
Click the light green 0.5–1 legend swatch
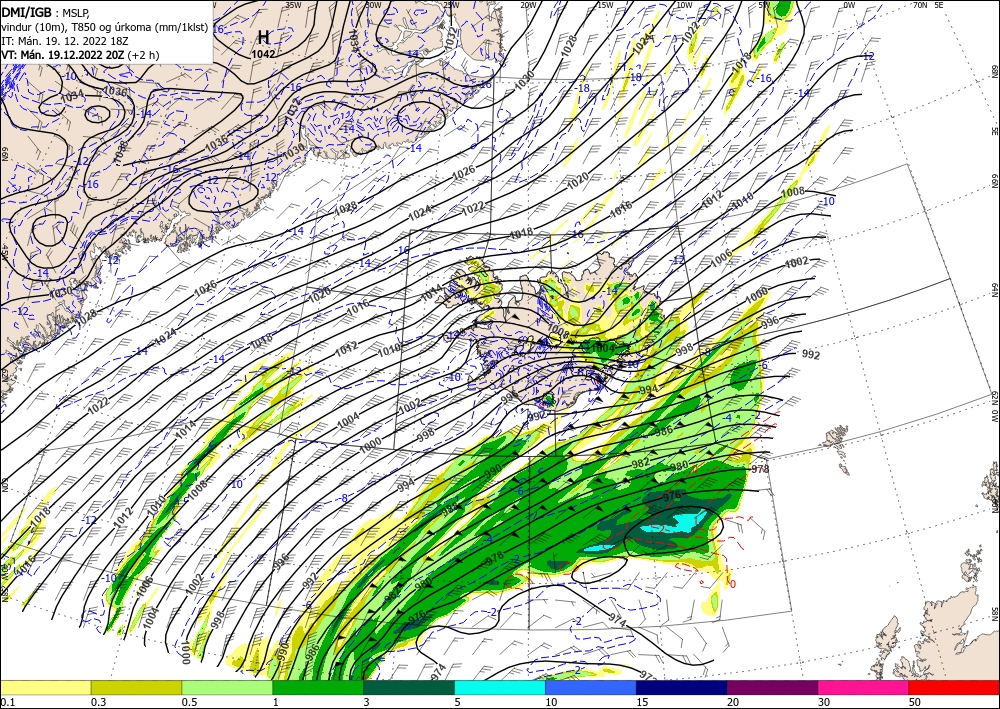coord(227,688)
